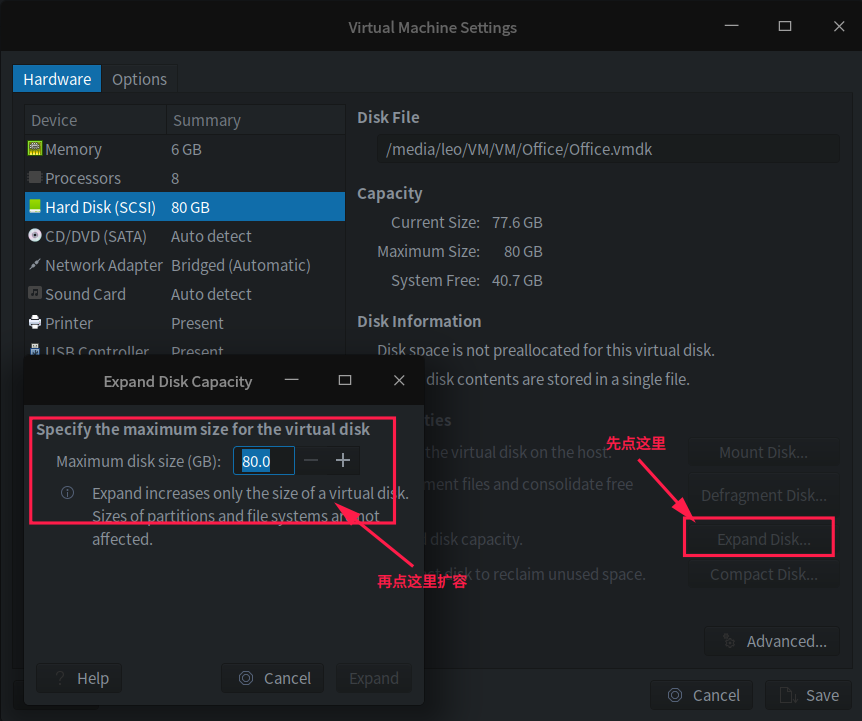
Task: Select the Sound Card device row
Action: pos(185,294)
